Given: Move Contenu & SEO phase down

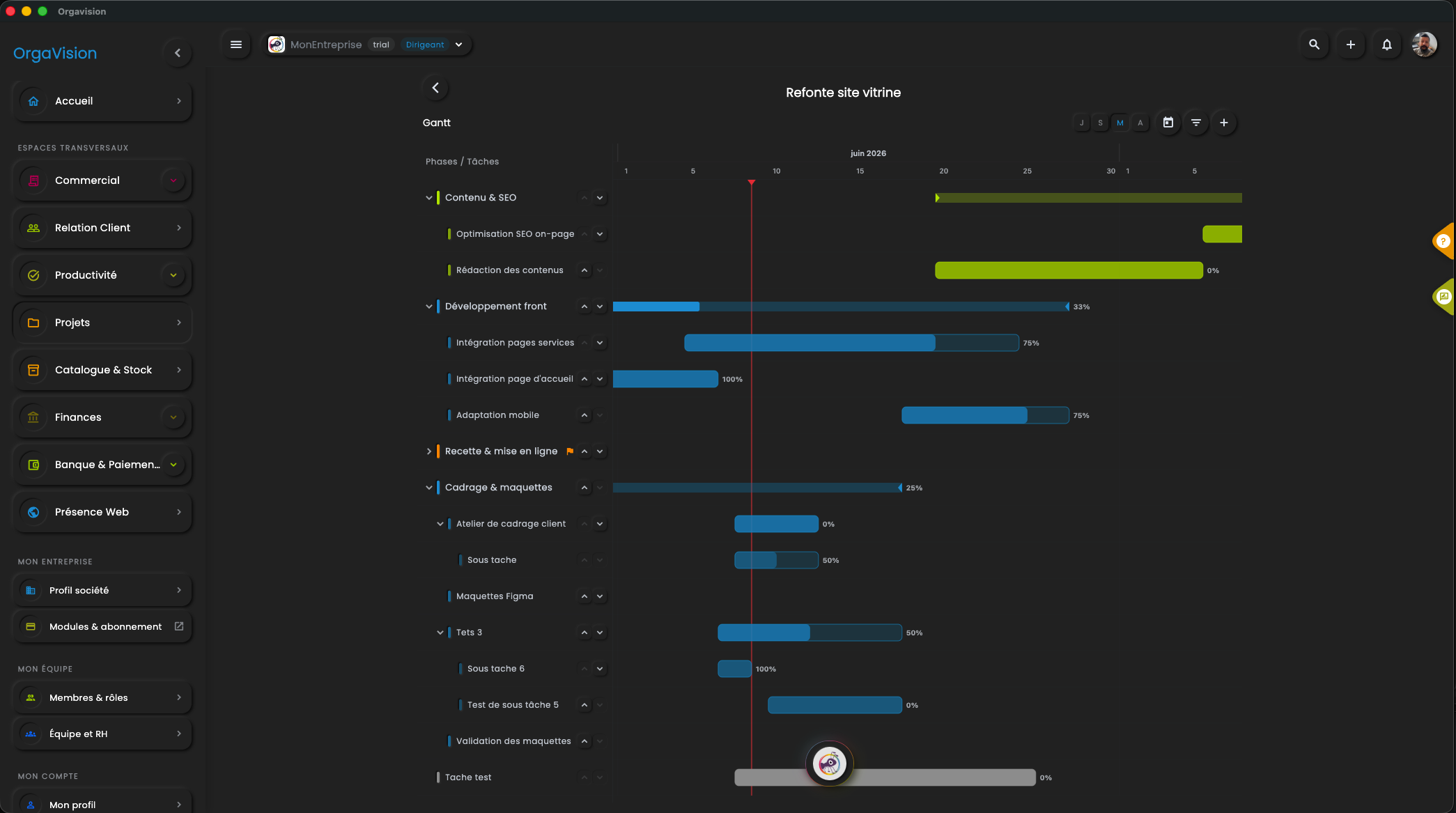Looking at the screenshot, I should point(600,198).
